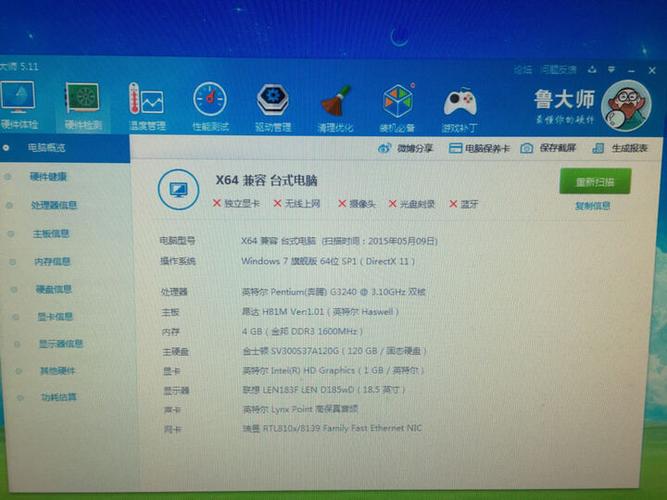The height and width of the screenshot is (500, 667).
Task: Click the 微博分享 weibo share icon
Action: (384, 148)
